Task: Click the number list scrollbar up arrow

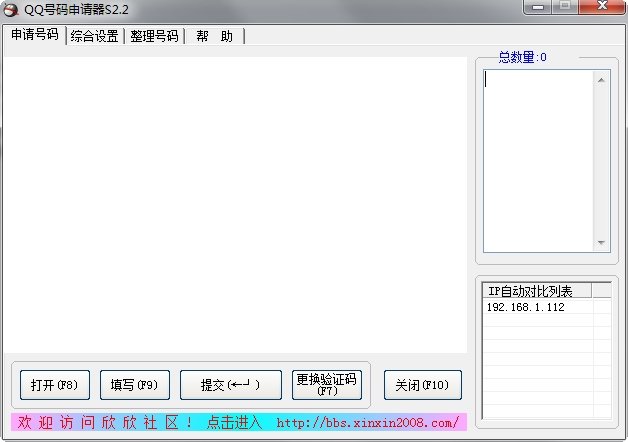Action: click(601, 80)
